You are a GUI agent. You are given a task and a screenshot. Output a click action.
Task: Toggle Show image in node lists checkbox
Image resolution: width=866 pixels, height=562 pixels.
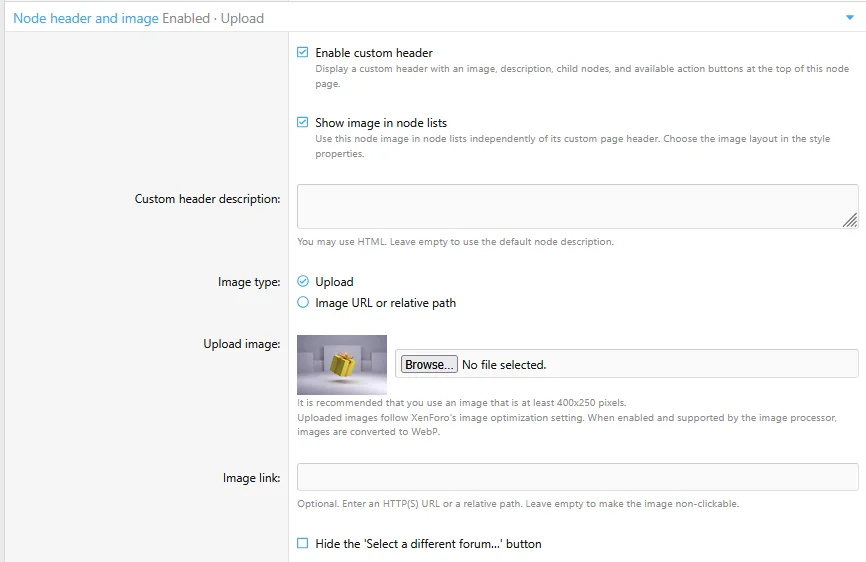tap(303, 122)
